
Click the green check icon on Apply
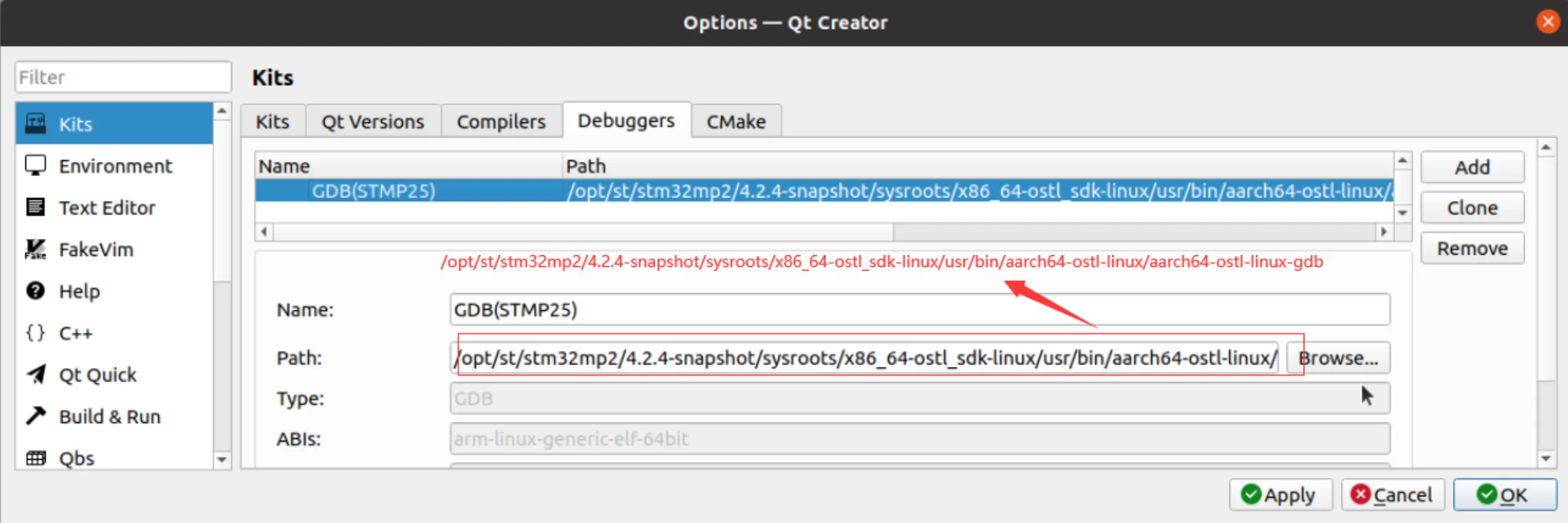(1251, 495)
